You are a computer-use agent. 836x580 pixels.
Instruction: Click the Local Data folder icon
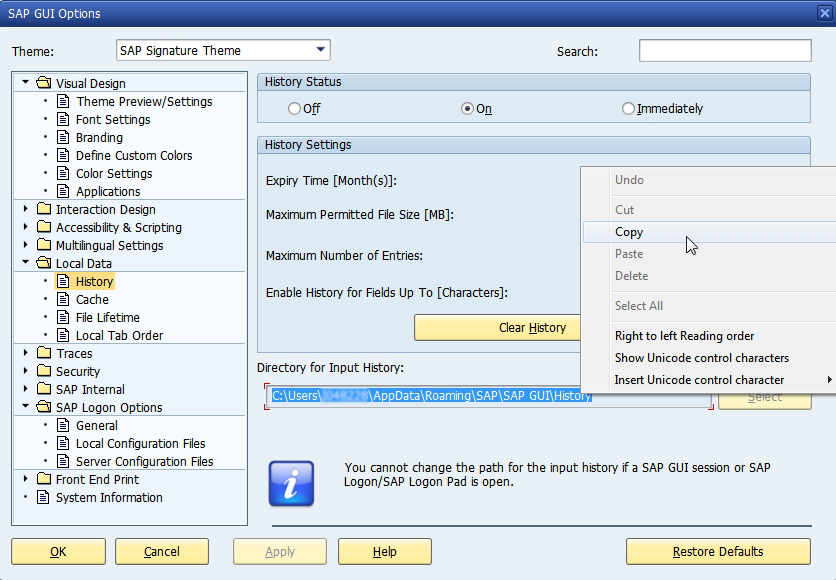44,263
